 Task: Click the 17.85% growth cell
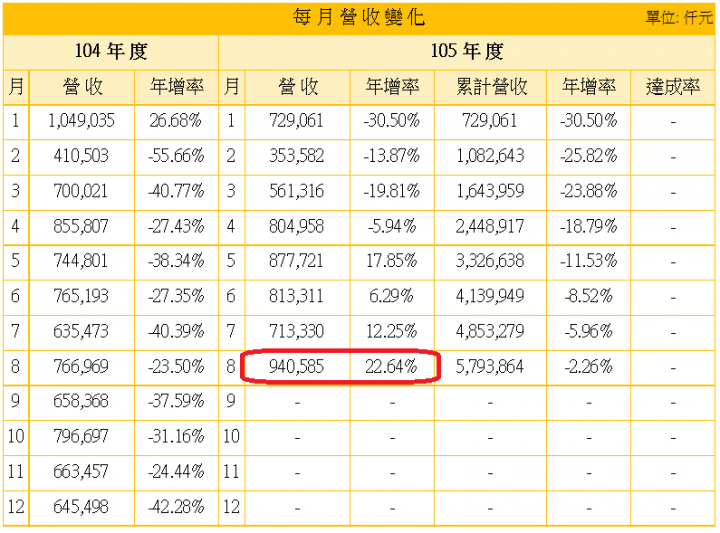coord(392,261)
